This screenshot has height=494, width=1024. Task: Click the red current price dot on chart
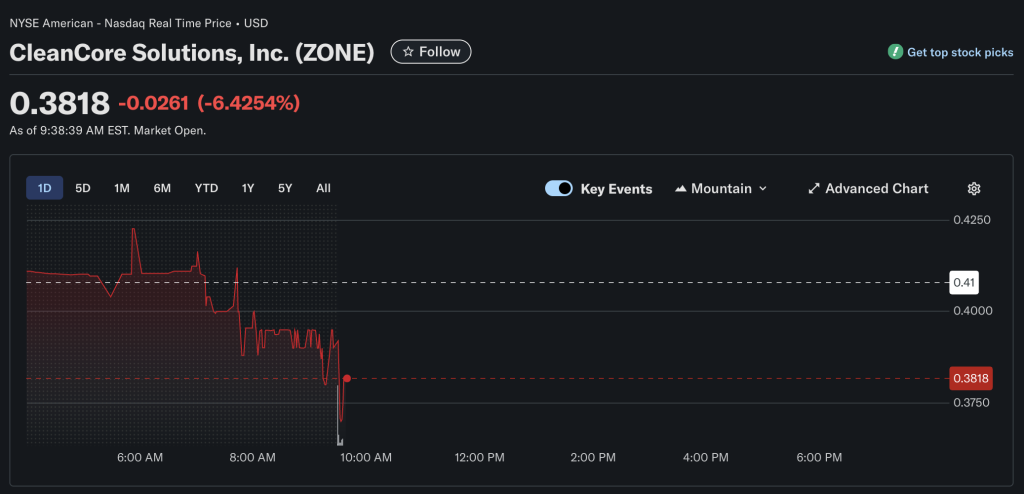click(346, 378)
